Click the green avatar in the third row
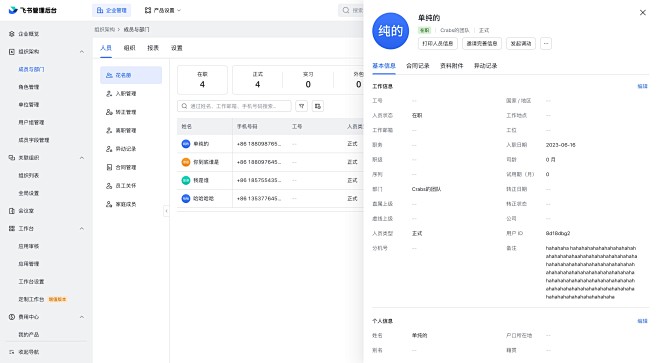The height and width of the screenshot is (363, 658). [x=186, y=180]
